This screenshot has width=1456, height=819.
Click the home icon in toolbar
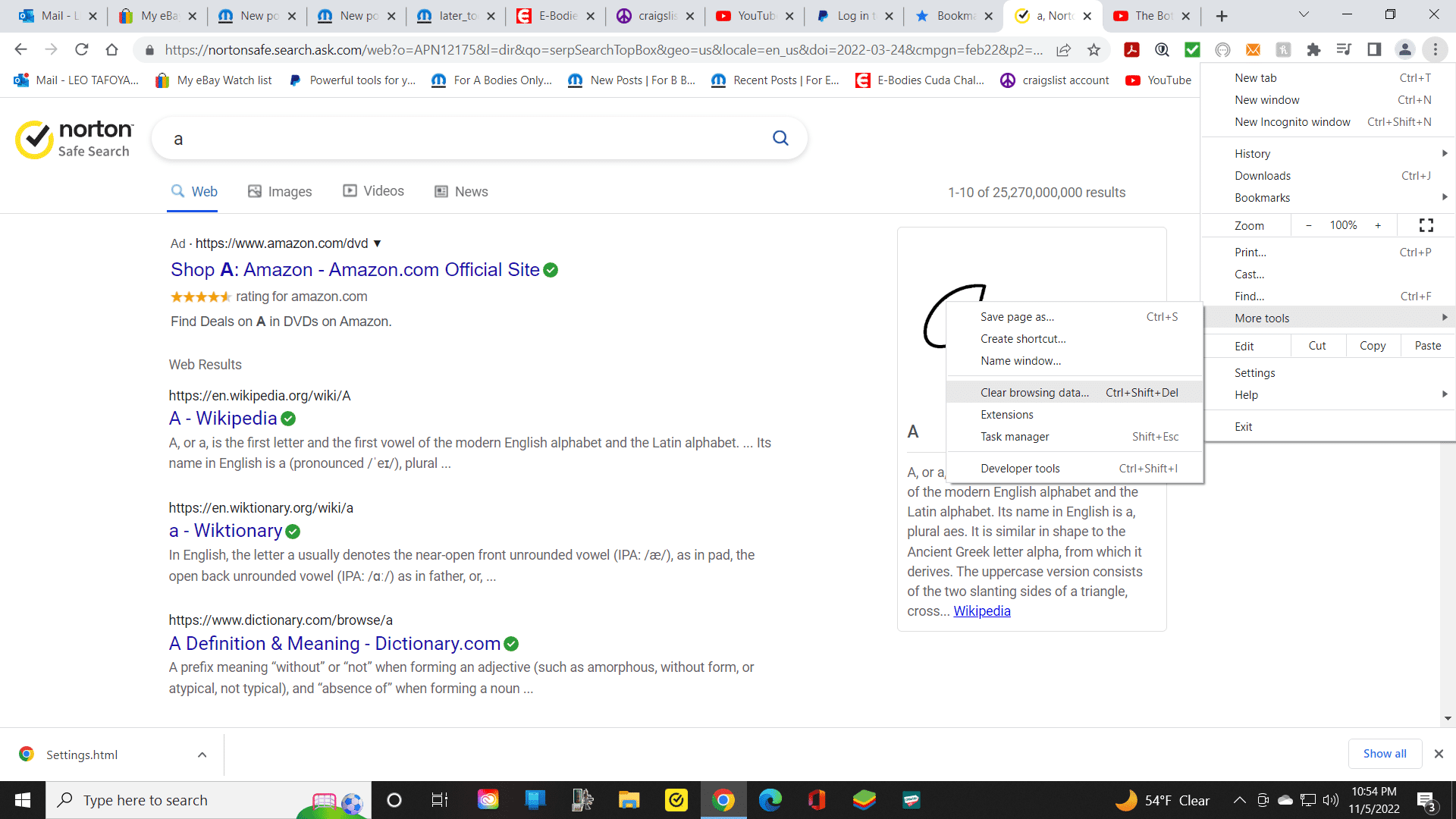tap(112, 50)
